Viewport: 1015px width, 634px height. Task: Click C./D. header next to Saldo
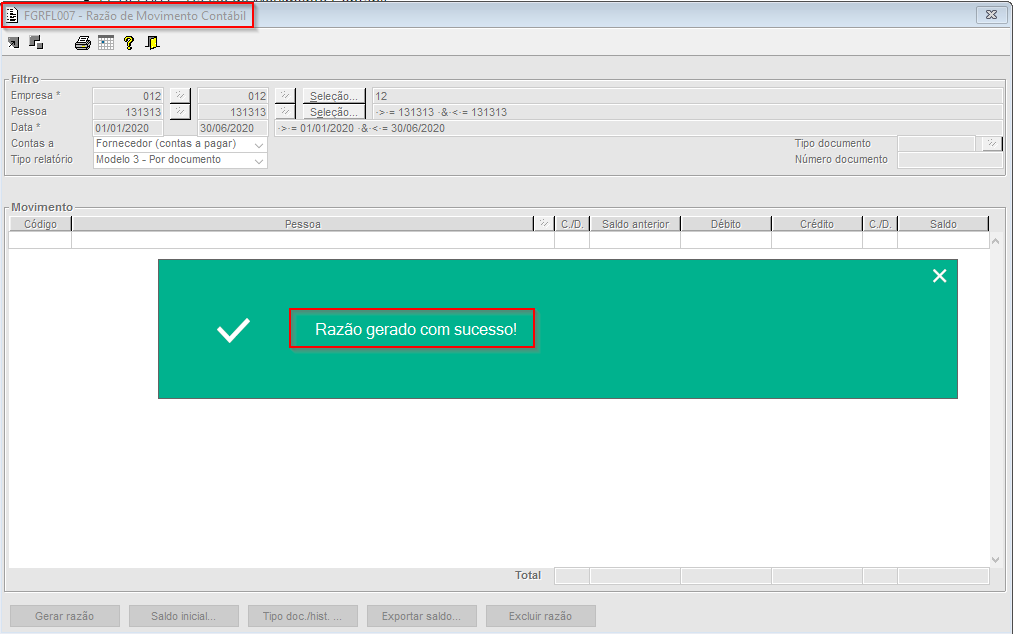(x=880, y=224)
